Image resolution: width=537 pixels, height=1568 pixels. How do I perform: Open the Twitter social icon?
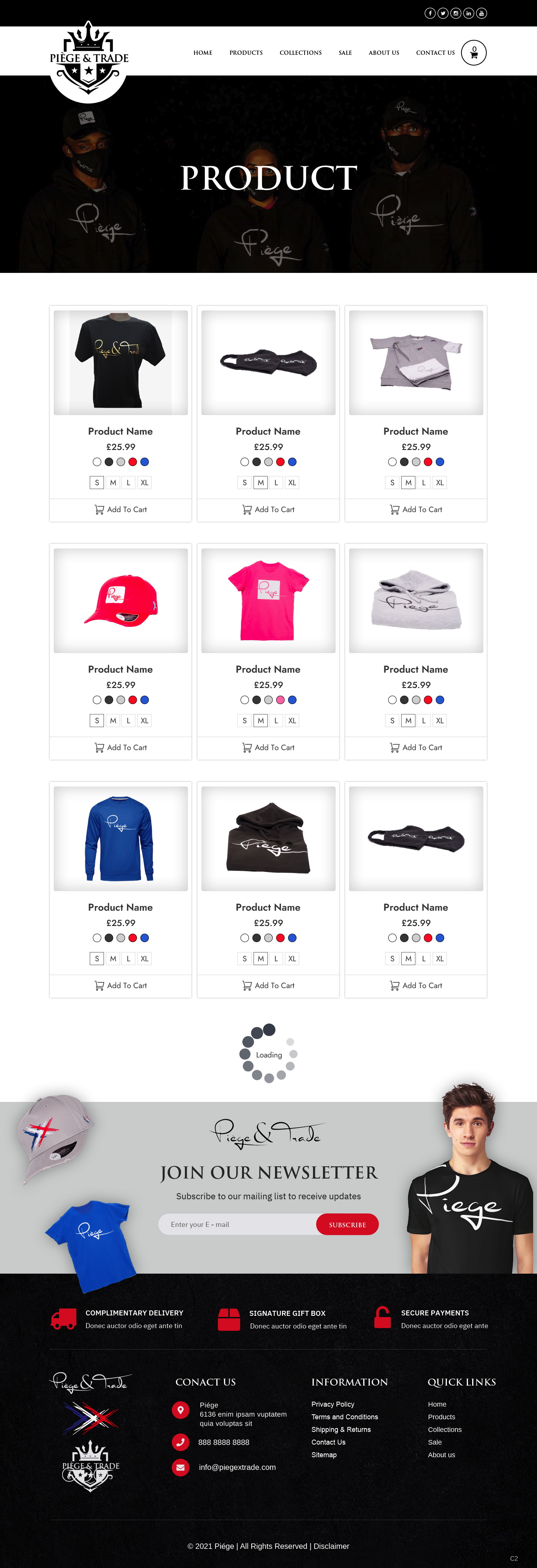[443, 13]
